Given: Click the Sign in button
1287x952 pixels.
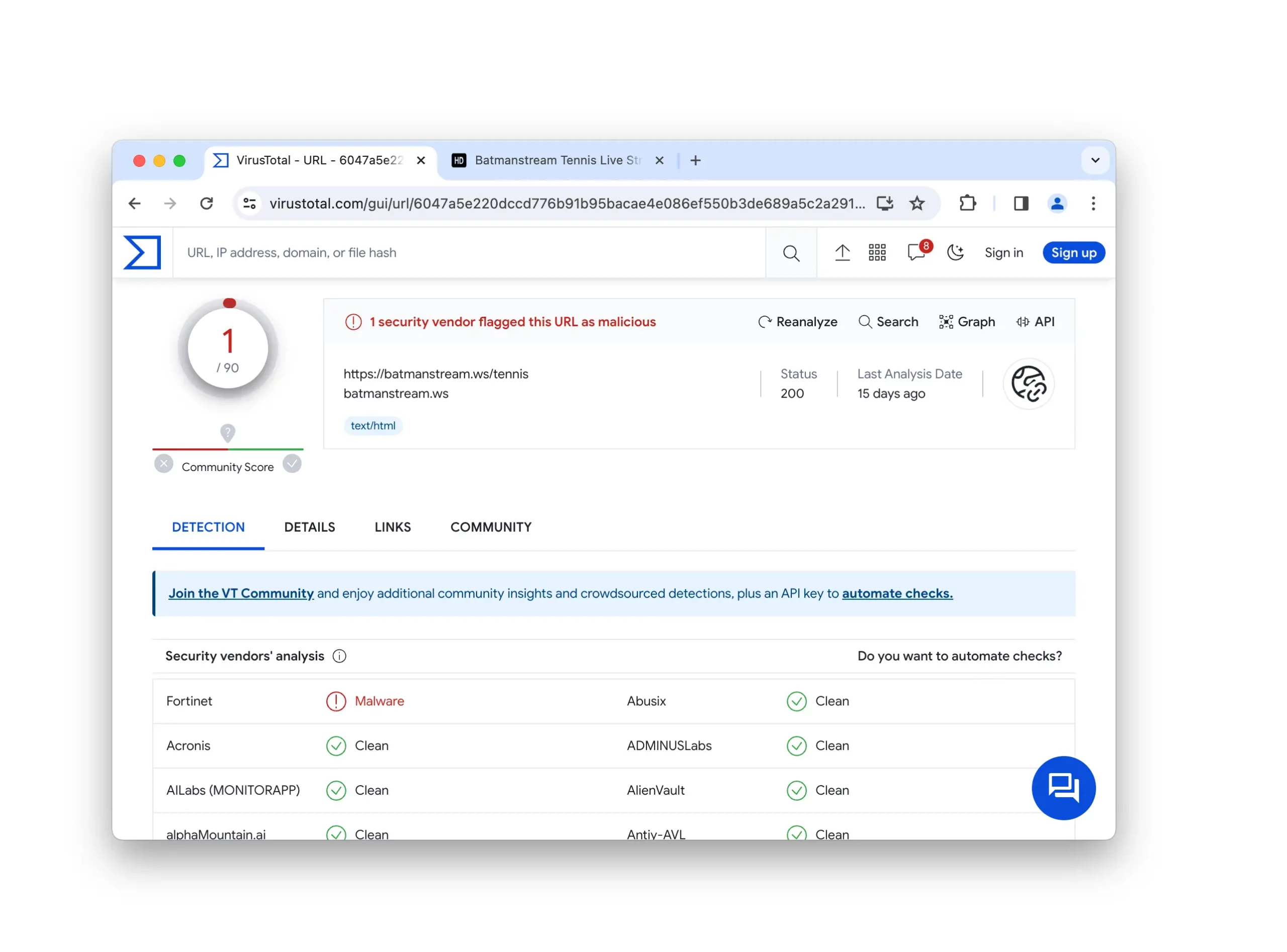Looking at the screenshot, I should click(x=1003, y=252).
